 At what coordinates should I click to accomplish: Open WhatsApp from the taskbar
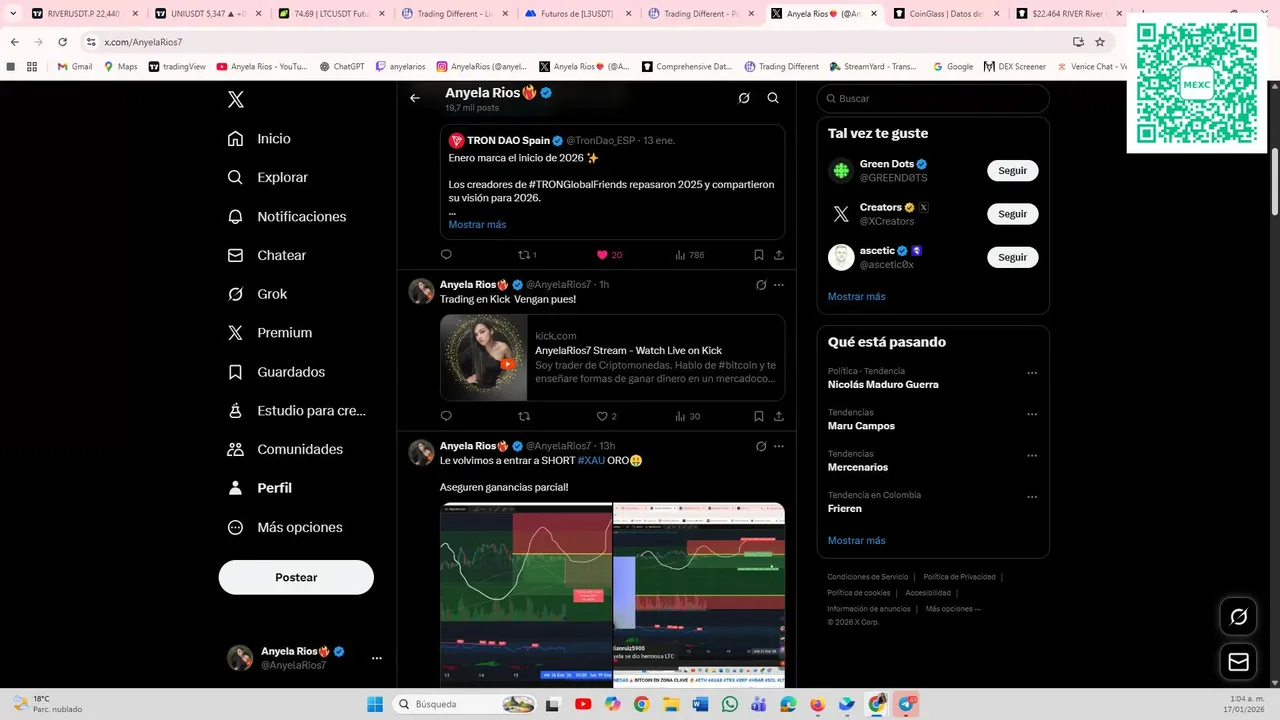pyautogui.click(x=729, y=704)
